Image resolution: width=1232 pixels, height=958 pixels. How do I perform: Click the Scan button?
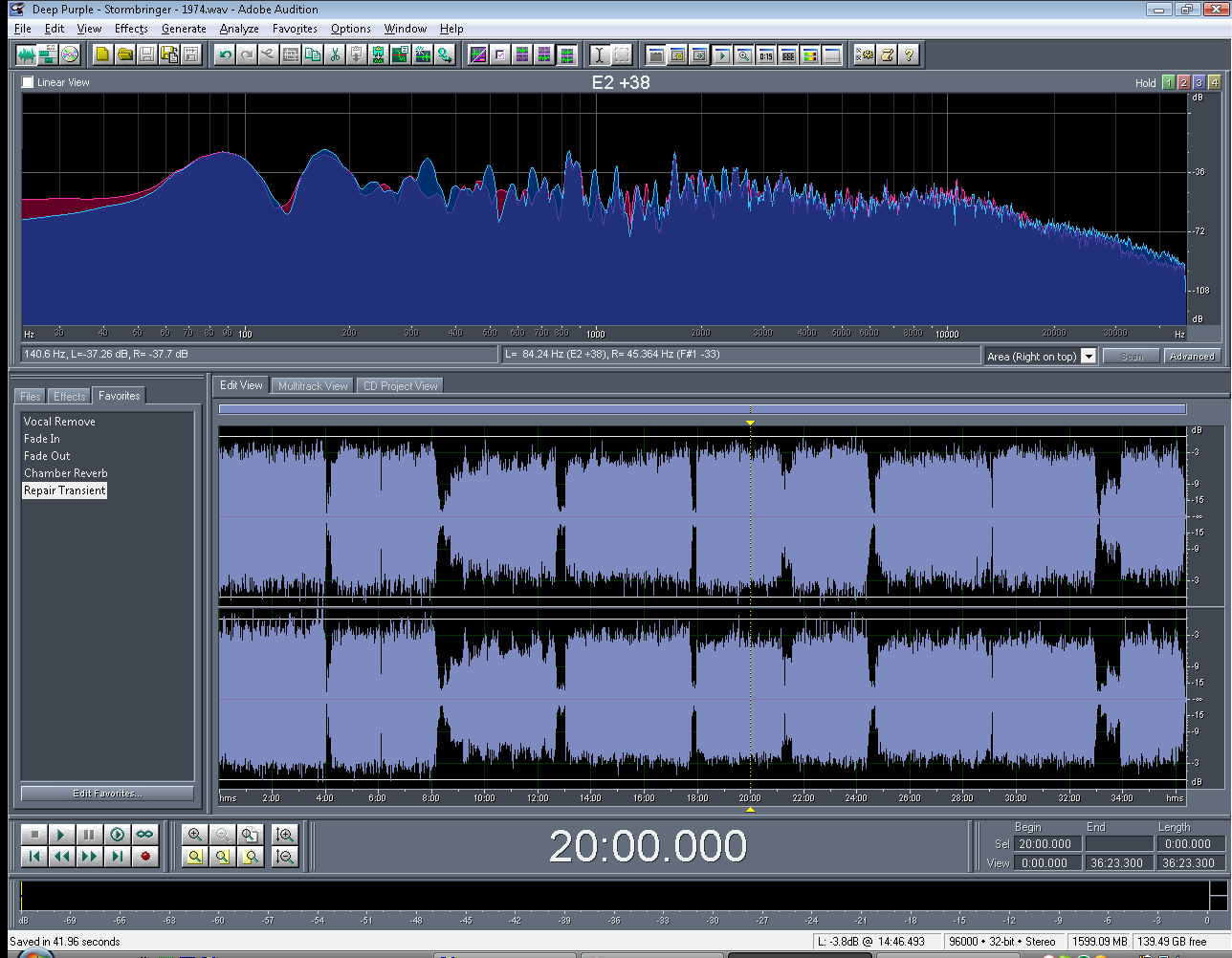1132,357
